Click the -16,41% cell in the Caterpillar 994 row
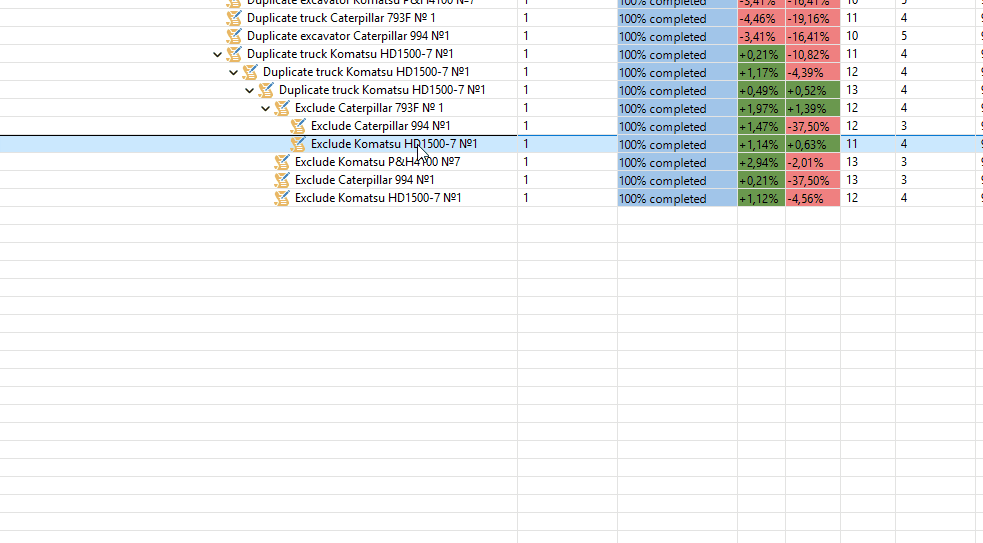This screenshot has height=543, width=983. (x=812, y=36)
